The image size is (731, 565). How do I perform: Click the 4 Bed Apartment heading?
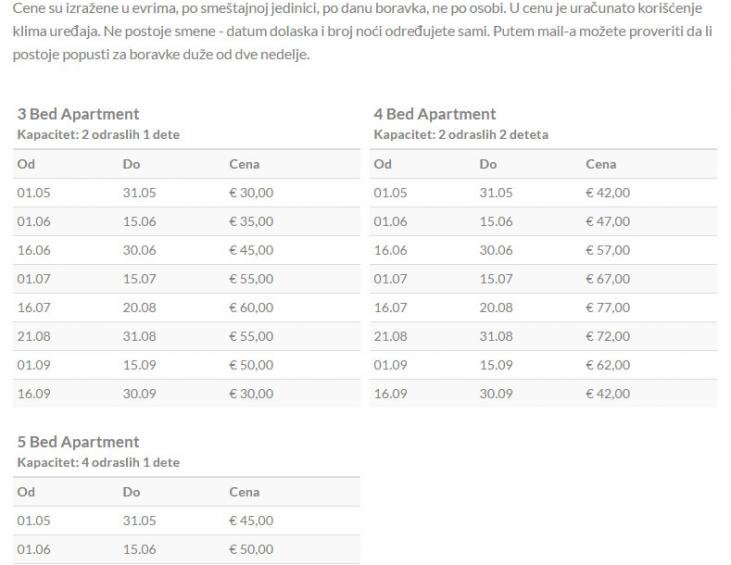435,114
